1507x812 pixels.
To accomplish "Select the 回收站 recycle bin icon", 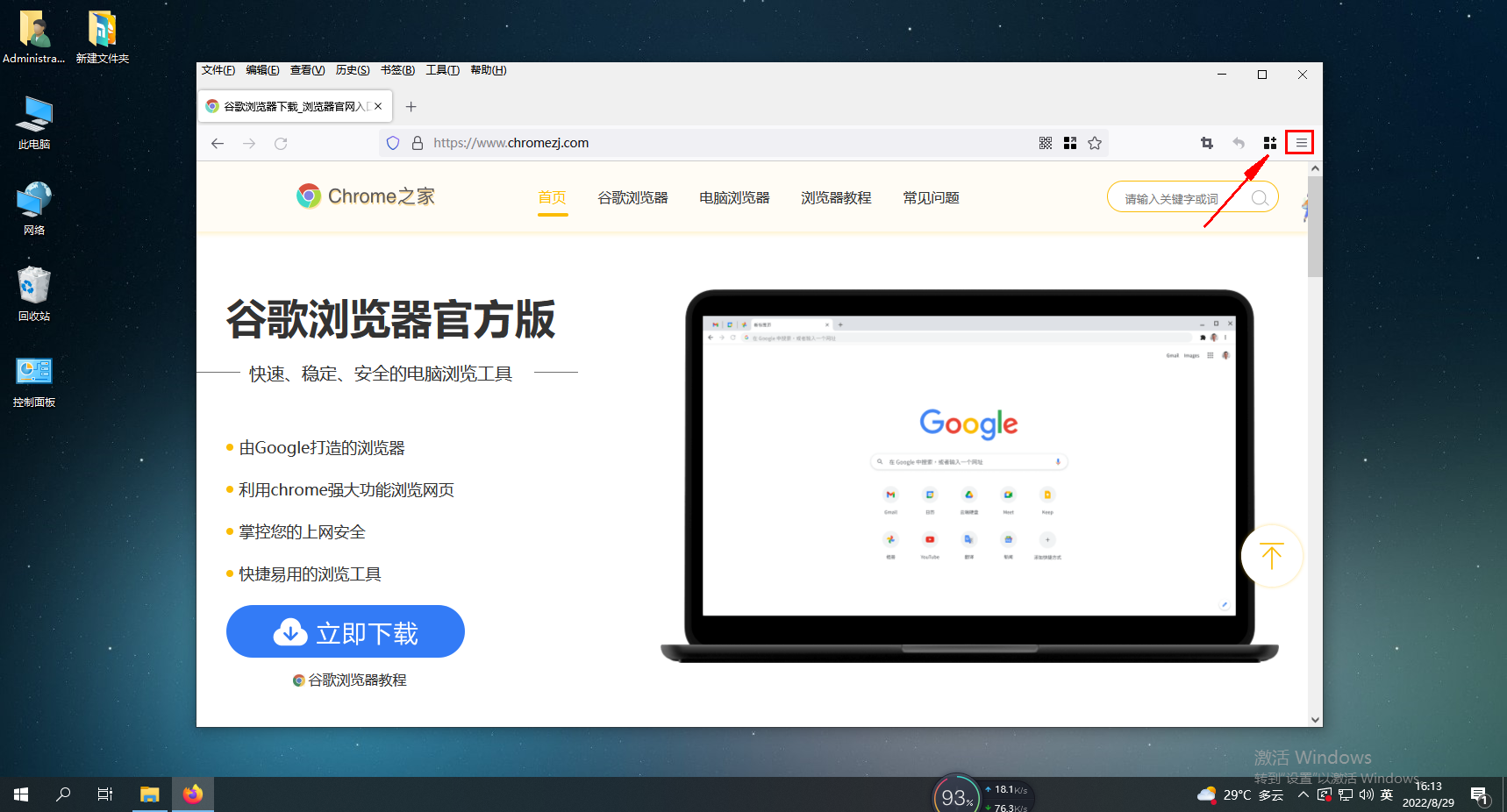I will [34, 295].
